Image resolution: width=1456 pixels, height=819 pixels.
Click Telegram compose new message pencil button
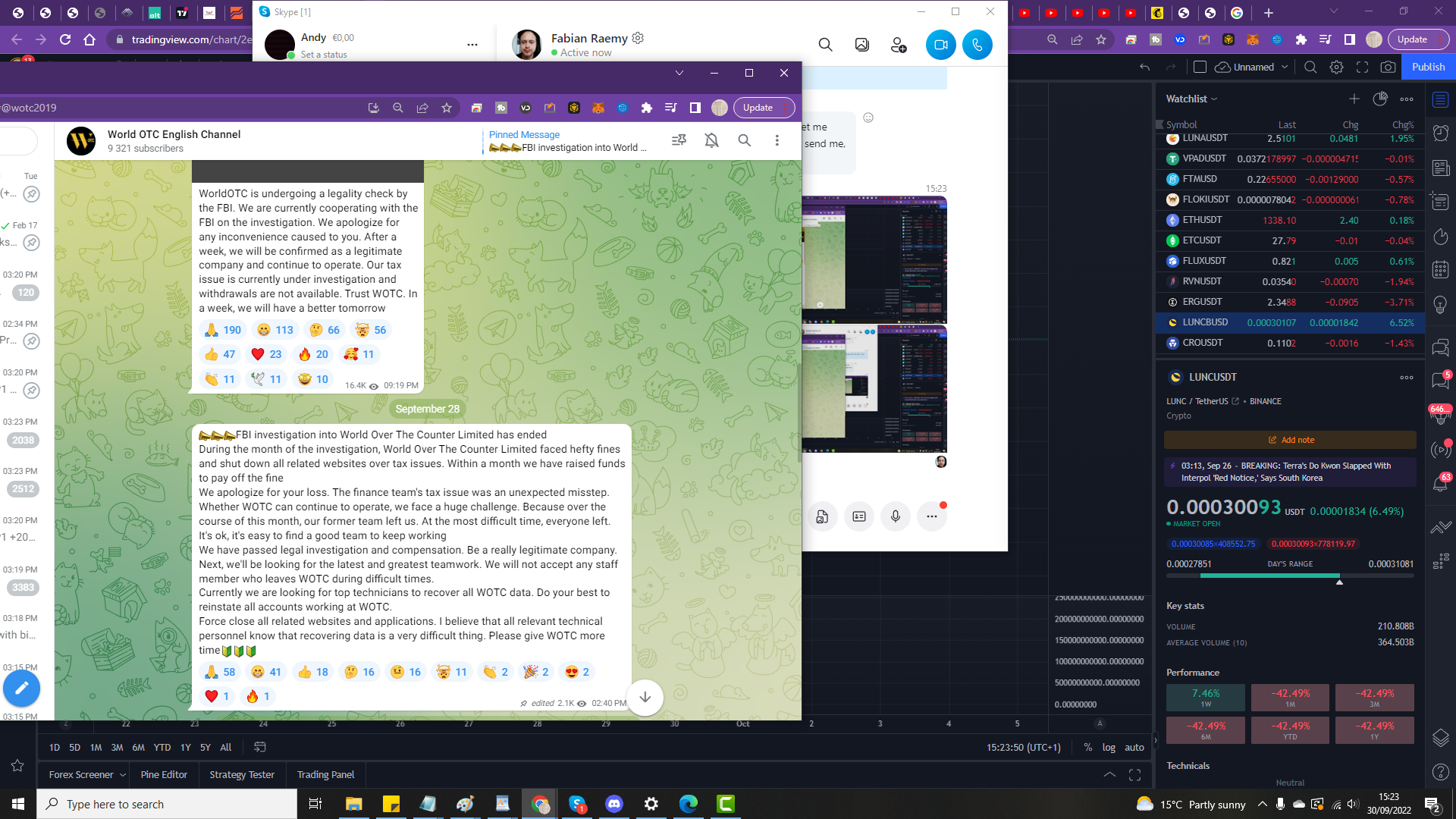pos(21,688)
